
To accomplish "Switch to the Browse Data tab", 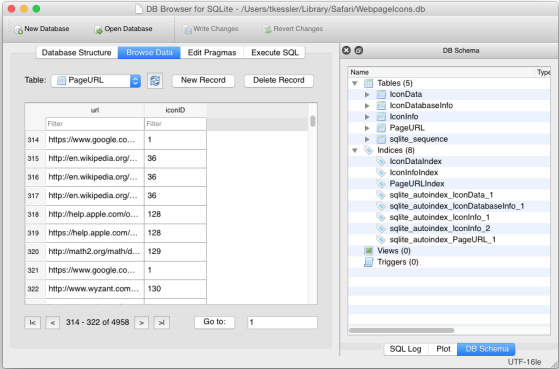I will [149, 52].
